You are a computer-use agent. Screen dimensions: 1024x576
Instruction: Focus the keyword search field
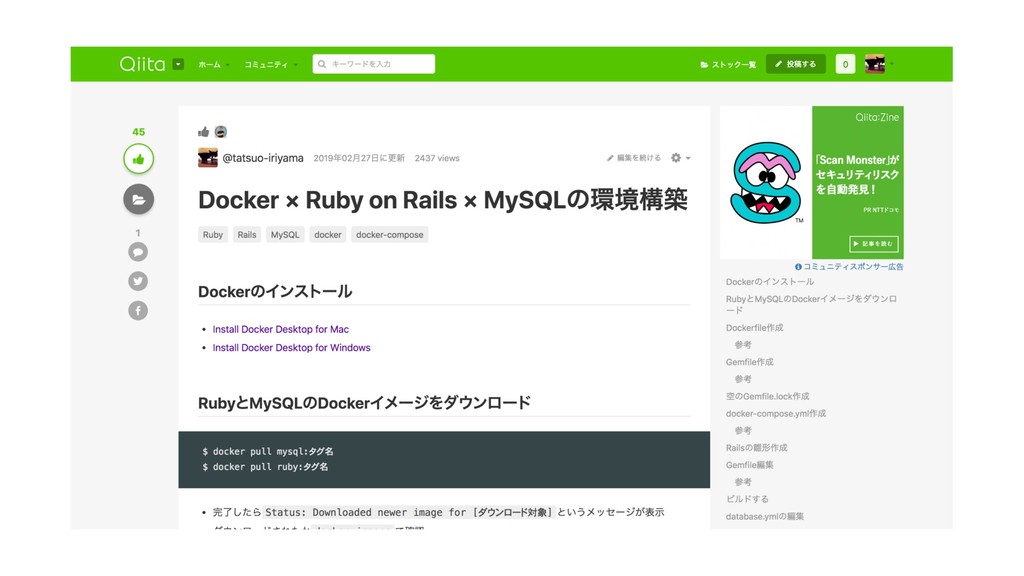(x=374, y=64)
